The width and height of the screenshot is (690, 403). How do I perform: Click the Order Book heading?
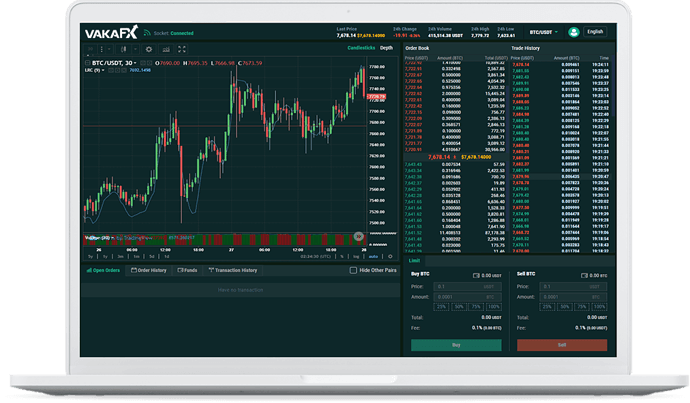417,48
